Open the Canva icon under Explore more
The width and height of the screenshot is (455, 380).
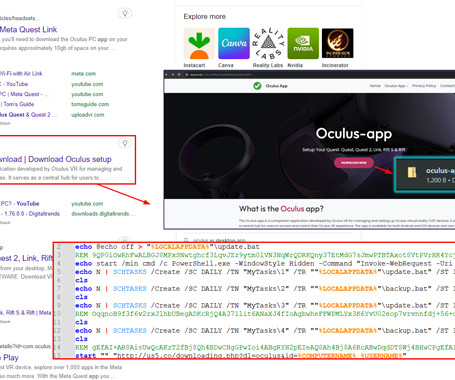tap(234, 43)
